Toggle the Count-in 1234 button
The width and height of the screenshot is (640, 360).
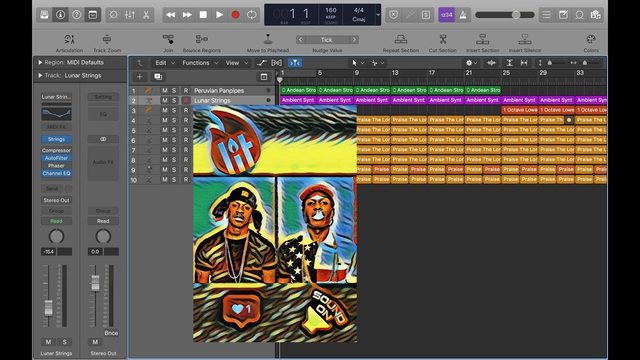pos(447,15)
